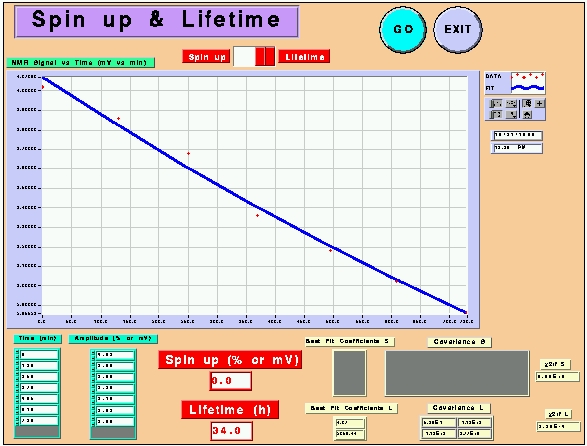Image resolution: width=587 pixels, height=446 pixels.
Task: Click the DATA plot legend sample
Action: (528, 76)
